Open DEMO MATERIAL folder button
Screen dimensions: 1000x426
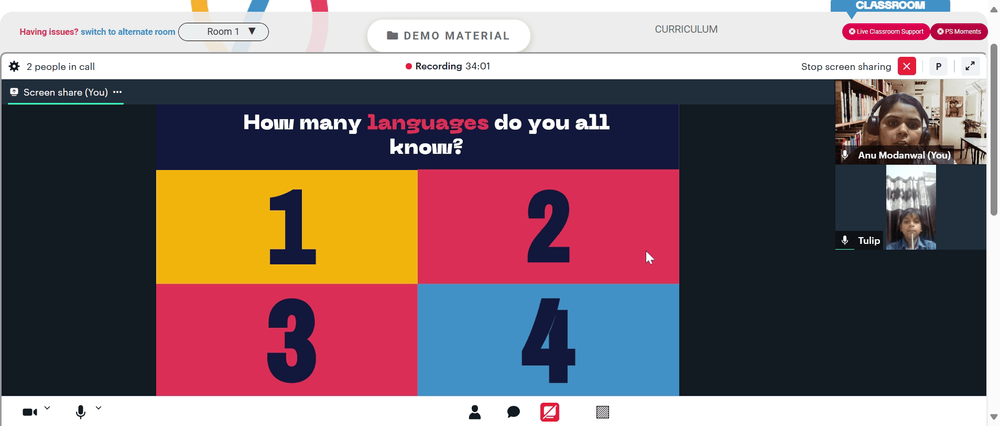pos(449,36)
